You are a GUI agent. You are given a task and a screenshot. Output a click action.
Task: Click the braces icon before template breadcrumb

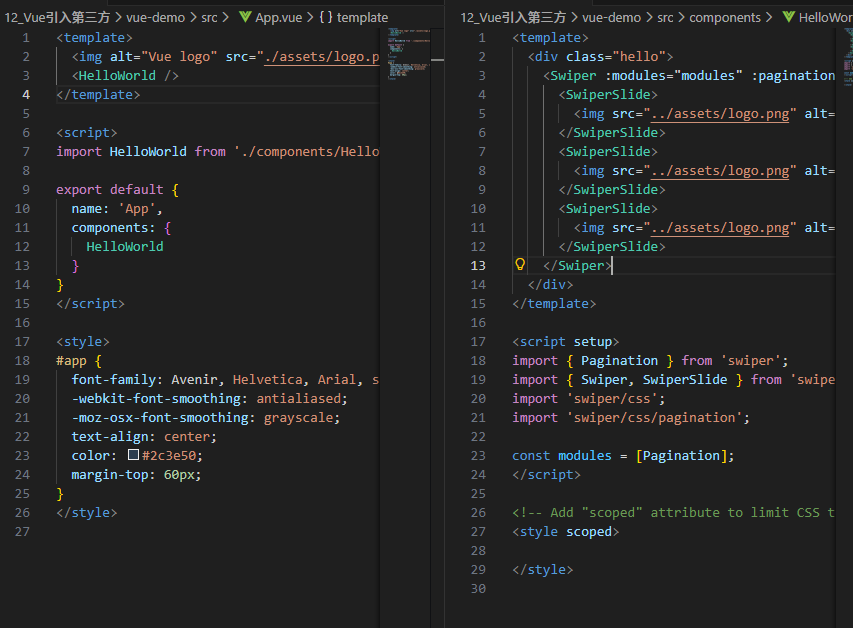tap(326, 17)
